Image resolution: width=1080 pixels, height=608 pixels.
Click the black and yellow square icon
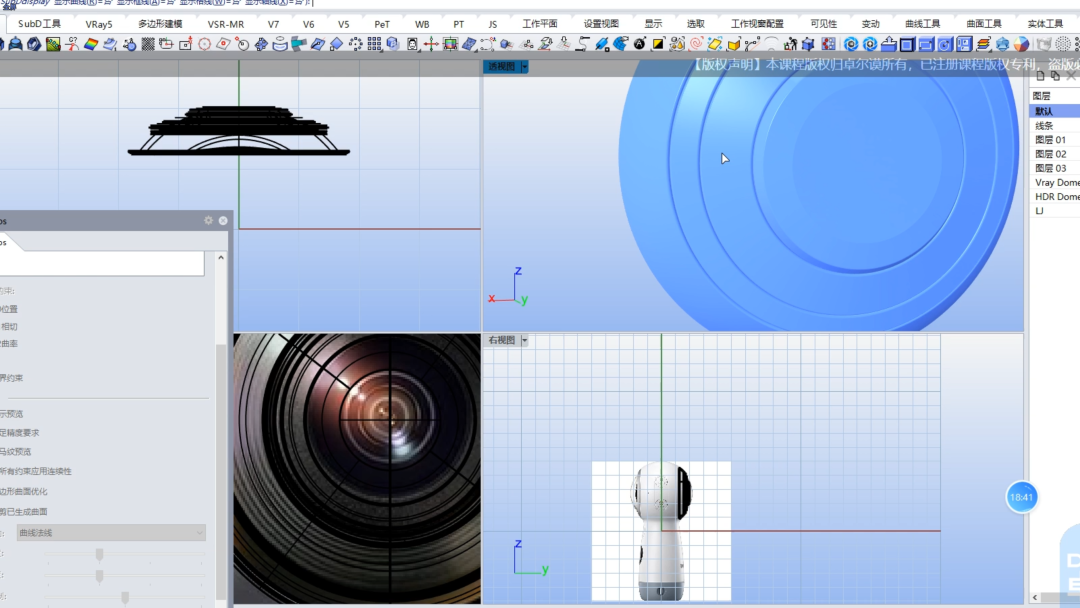tap(658, 44)
